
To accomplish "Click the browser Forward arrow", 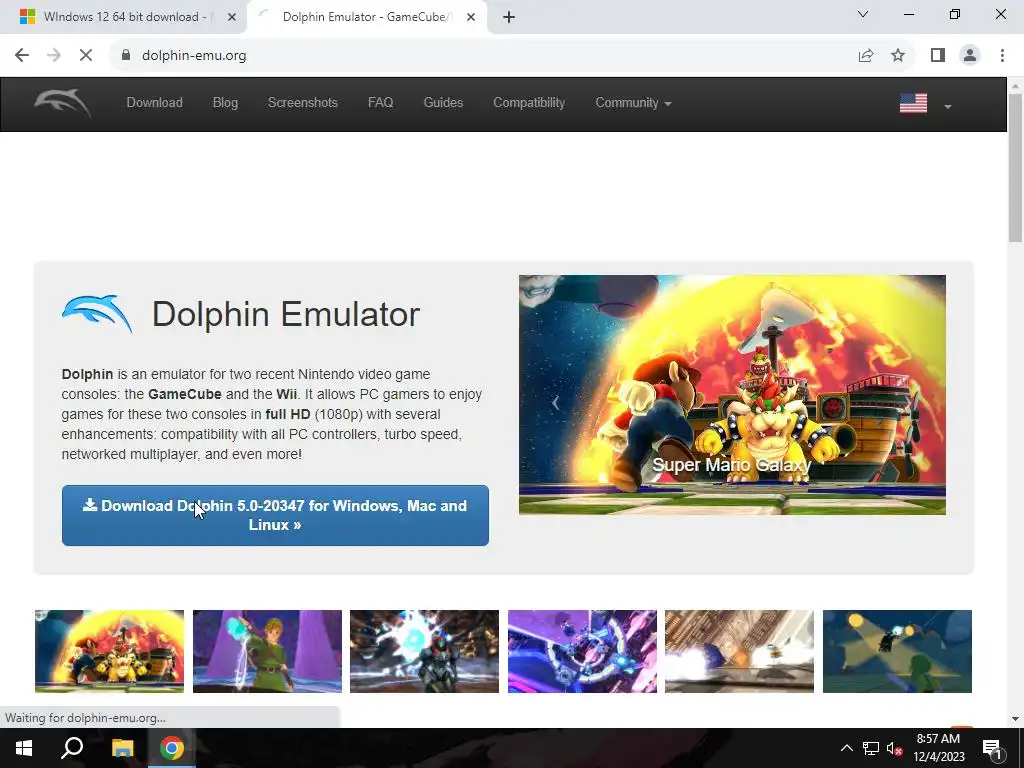I will (x=54, y=56).
